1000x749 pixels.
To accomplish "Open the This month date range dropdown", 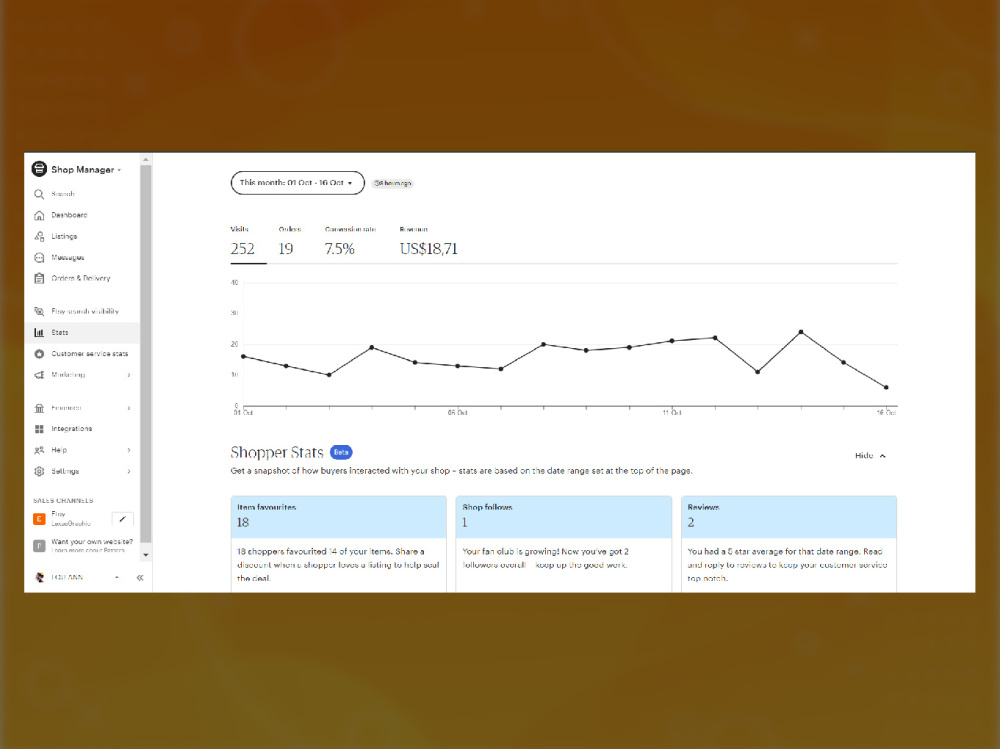I will pyautogui.click(x=297, y=182).
